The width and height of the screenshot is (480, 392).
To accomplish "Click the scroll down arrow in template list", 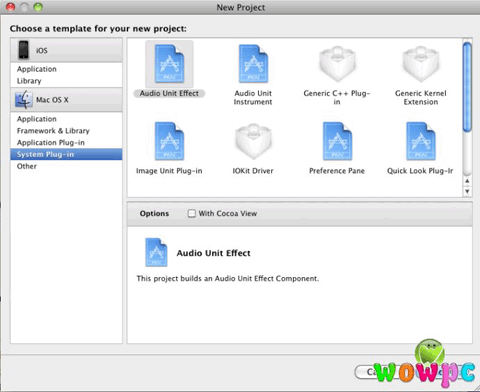I will [x=467, y=191].
